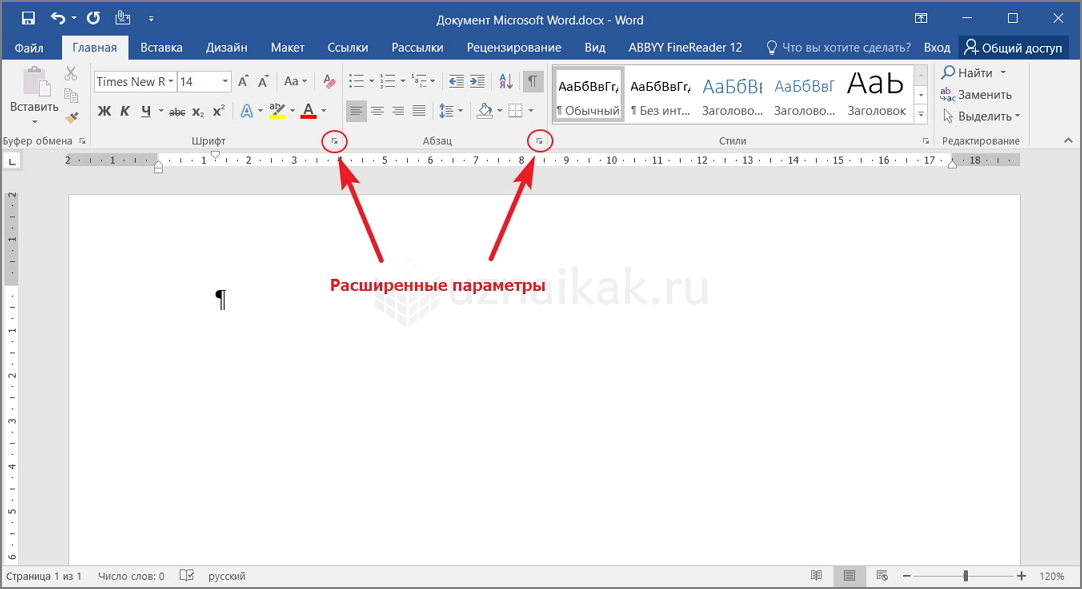Open the Вставка ribbon tab
The height and width of the screenshot is (589, 1082).
[x=161, y=47]
